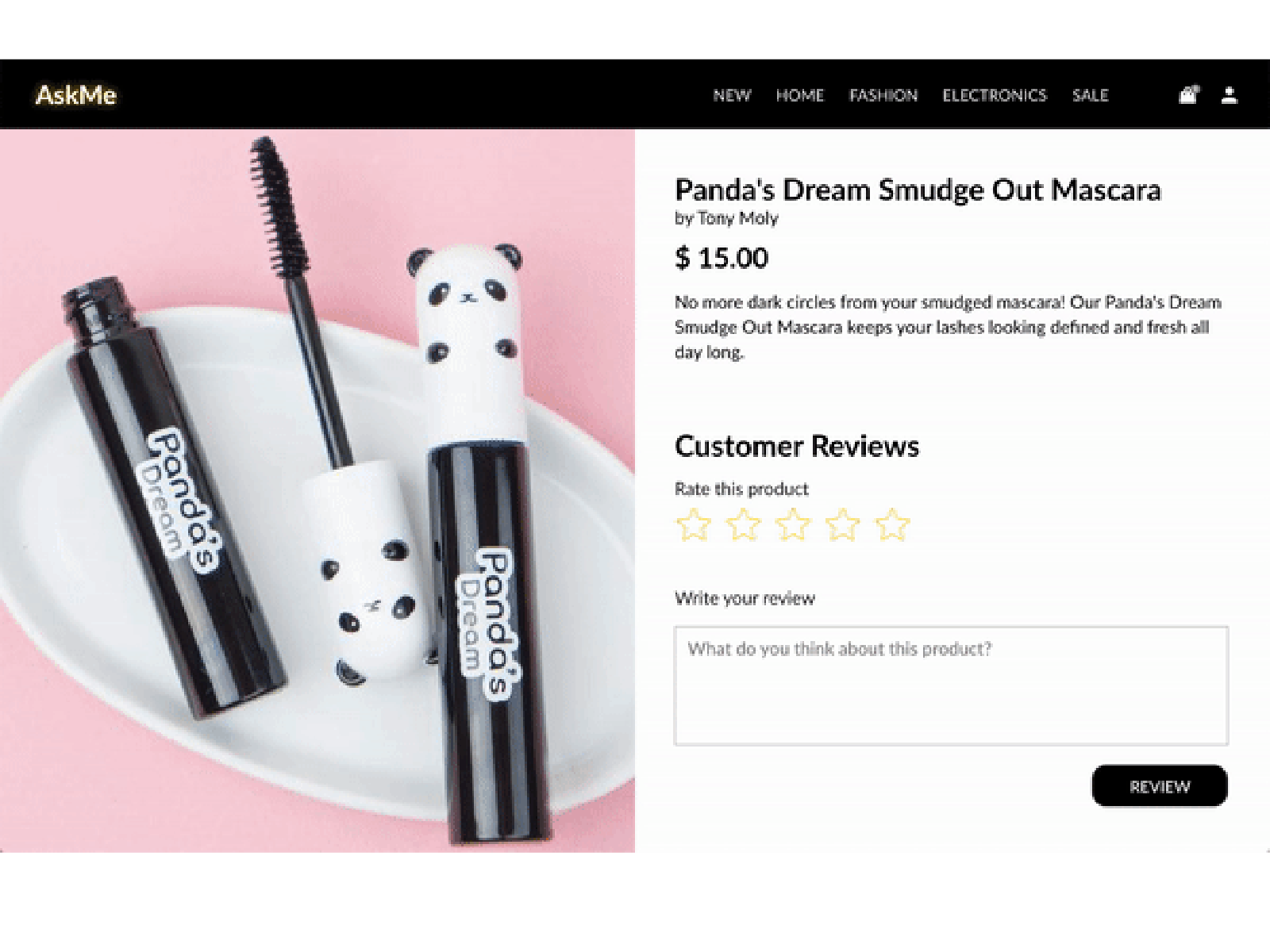Open the user account profile icon

pyautogui.click(x=1229, y=95)
